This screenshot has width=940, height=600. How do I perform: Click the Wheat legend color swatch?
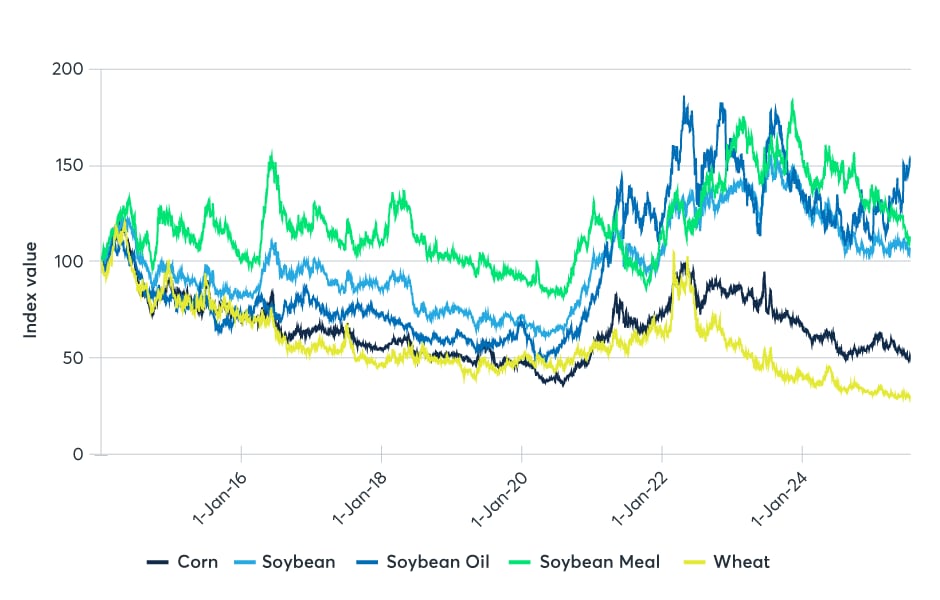pyautogui.click(x=697, y=563)
